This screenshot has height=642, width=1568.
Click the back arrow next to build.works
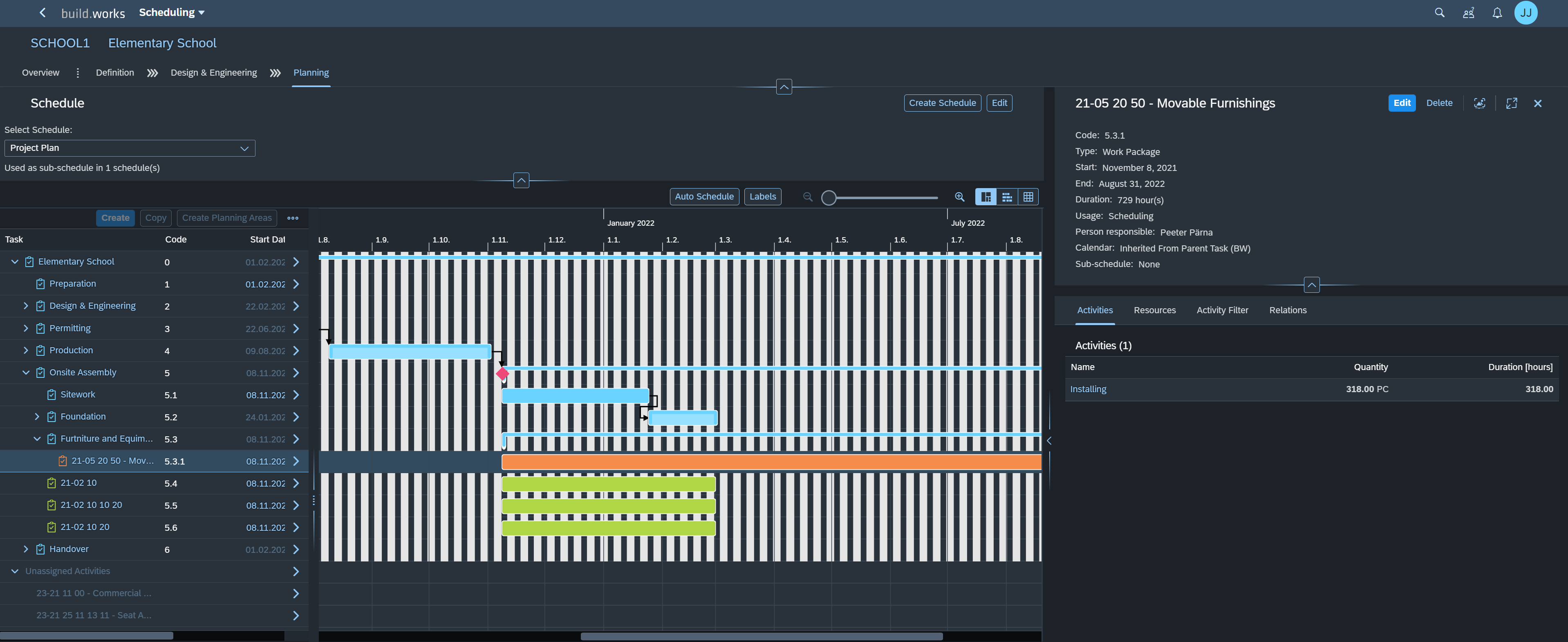(x=42, y=13)
